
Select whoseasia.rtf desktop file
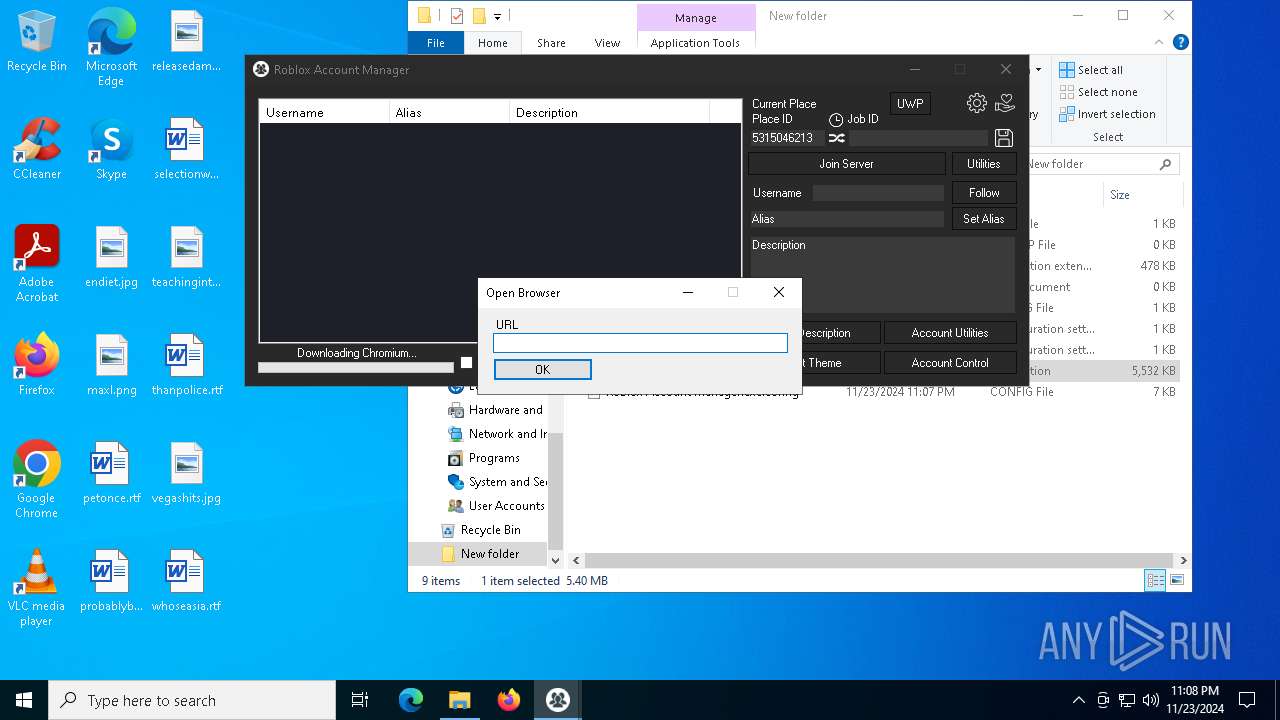[x=186, y=582]
